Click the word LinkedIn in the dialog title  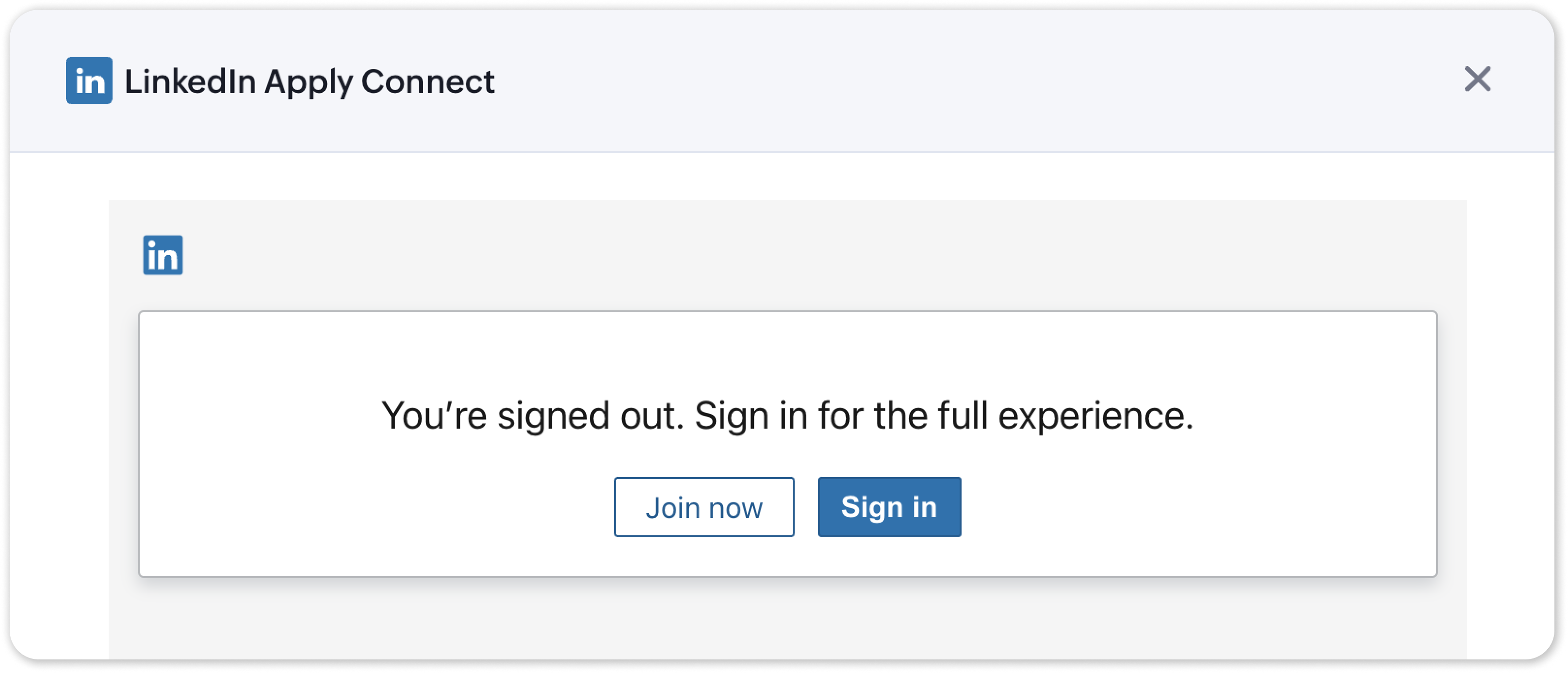[x=190, y=81]
